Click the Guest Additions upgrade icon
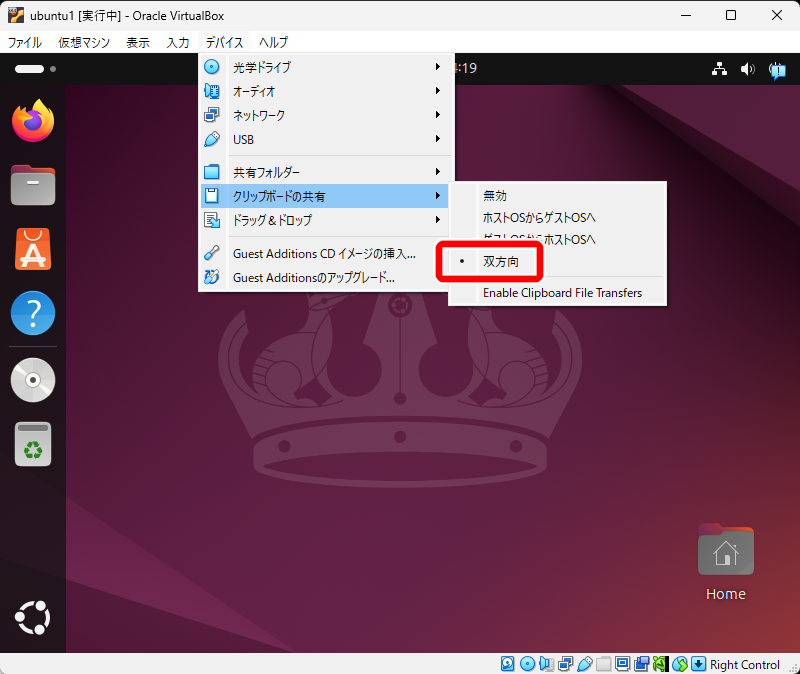 pyautogui.click(x=212, y=277)
